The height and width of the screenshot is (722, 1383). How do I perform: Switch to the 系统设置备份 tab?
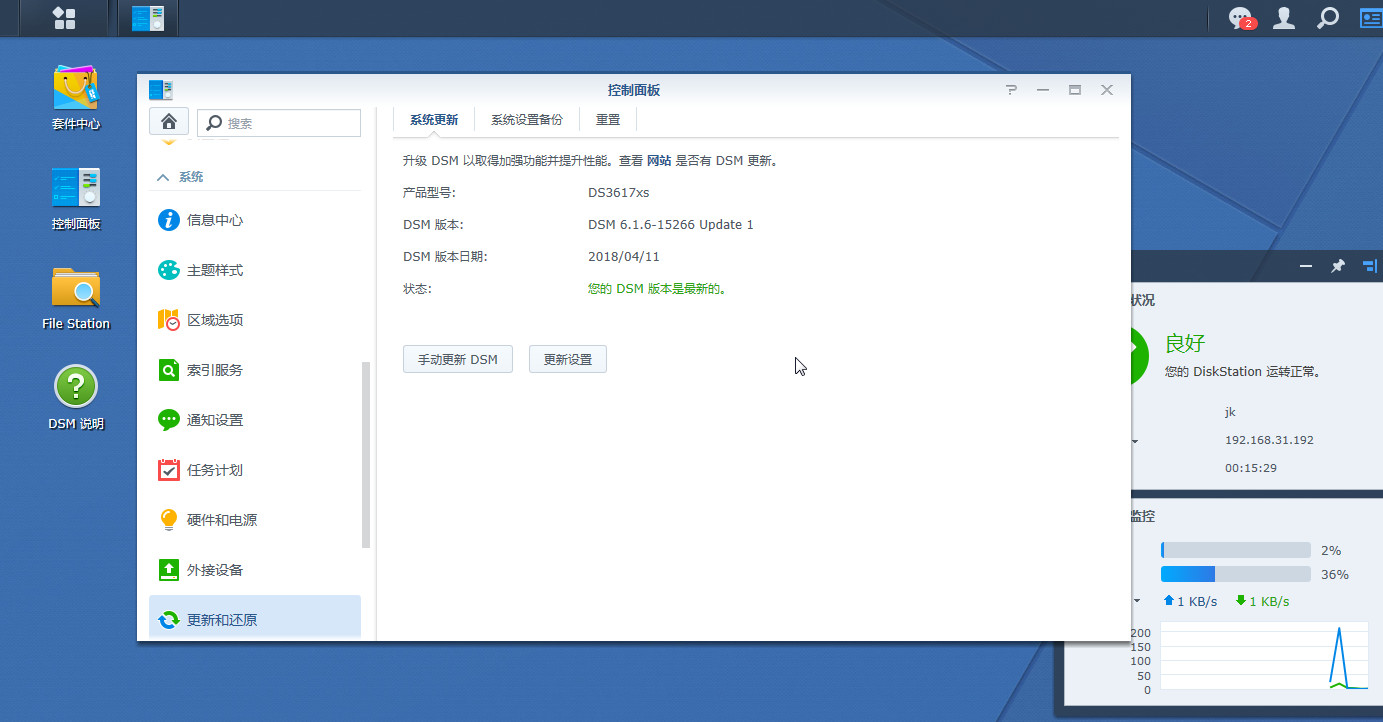coord(528,118)
